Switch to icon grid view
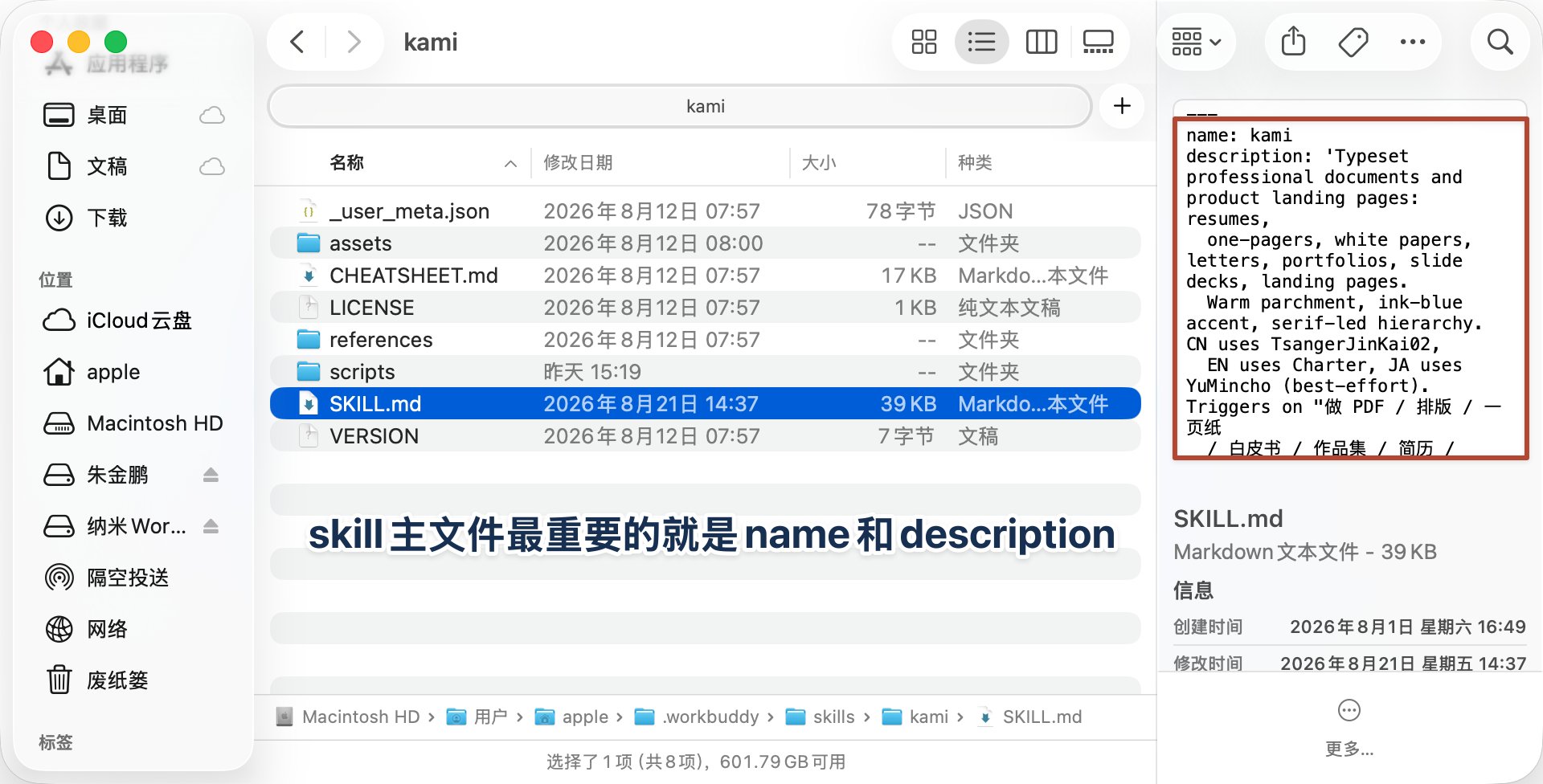Viewport: 1543px width, 784px height. [924, 42]
